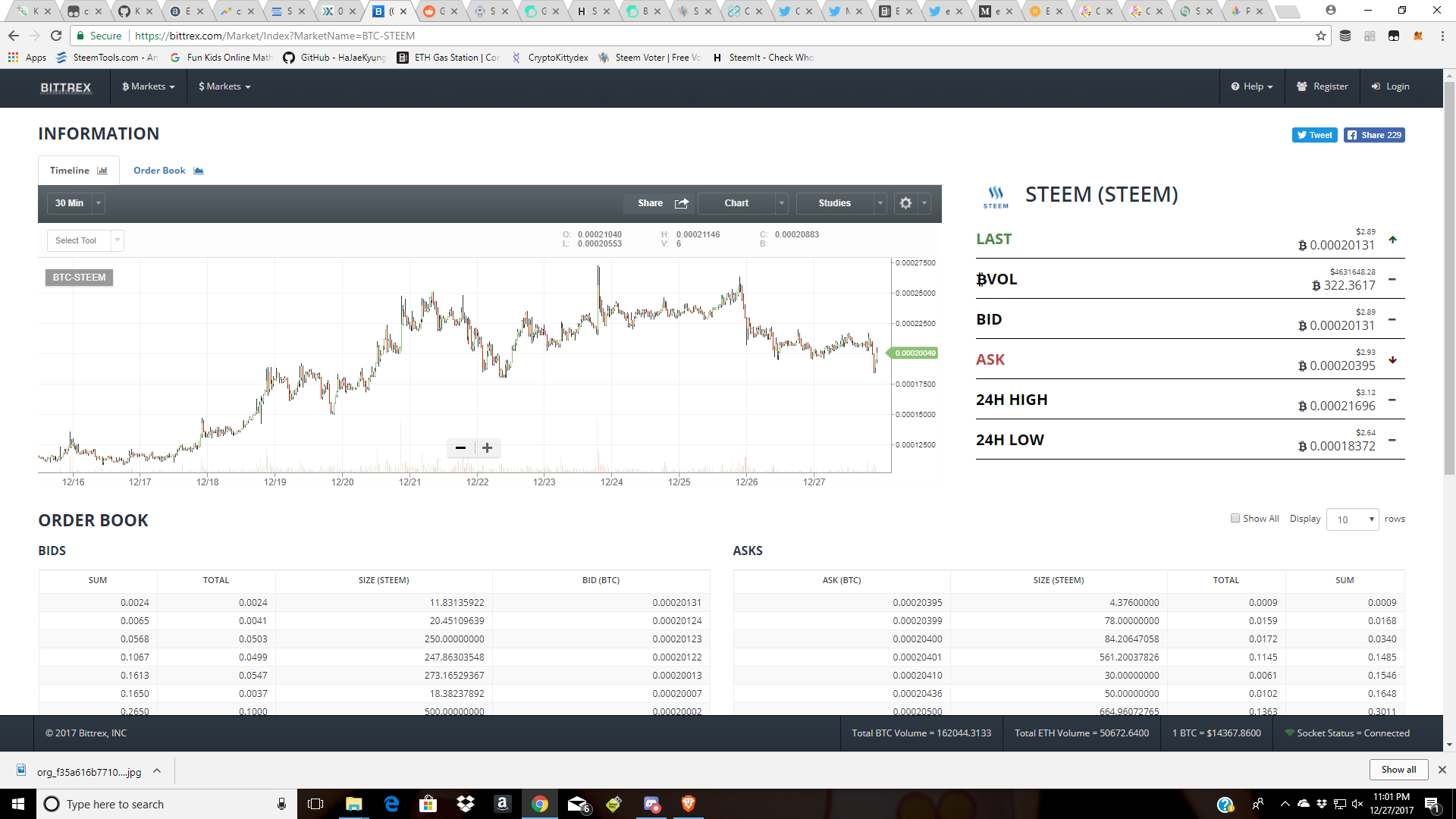Open Mail app with 6 unread
This screenshot has height=819, width=1456.
click(579, 805)
